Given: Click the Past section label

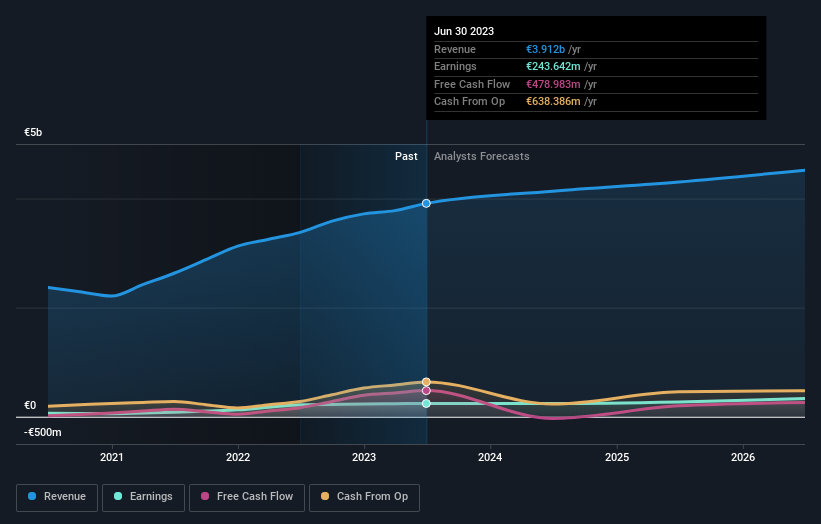Looking at the screenshot, I should 406,157.
